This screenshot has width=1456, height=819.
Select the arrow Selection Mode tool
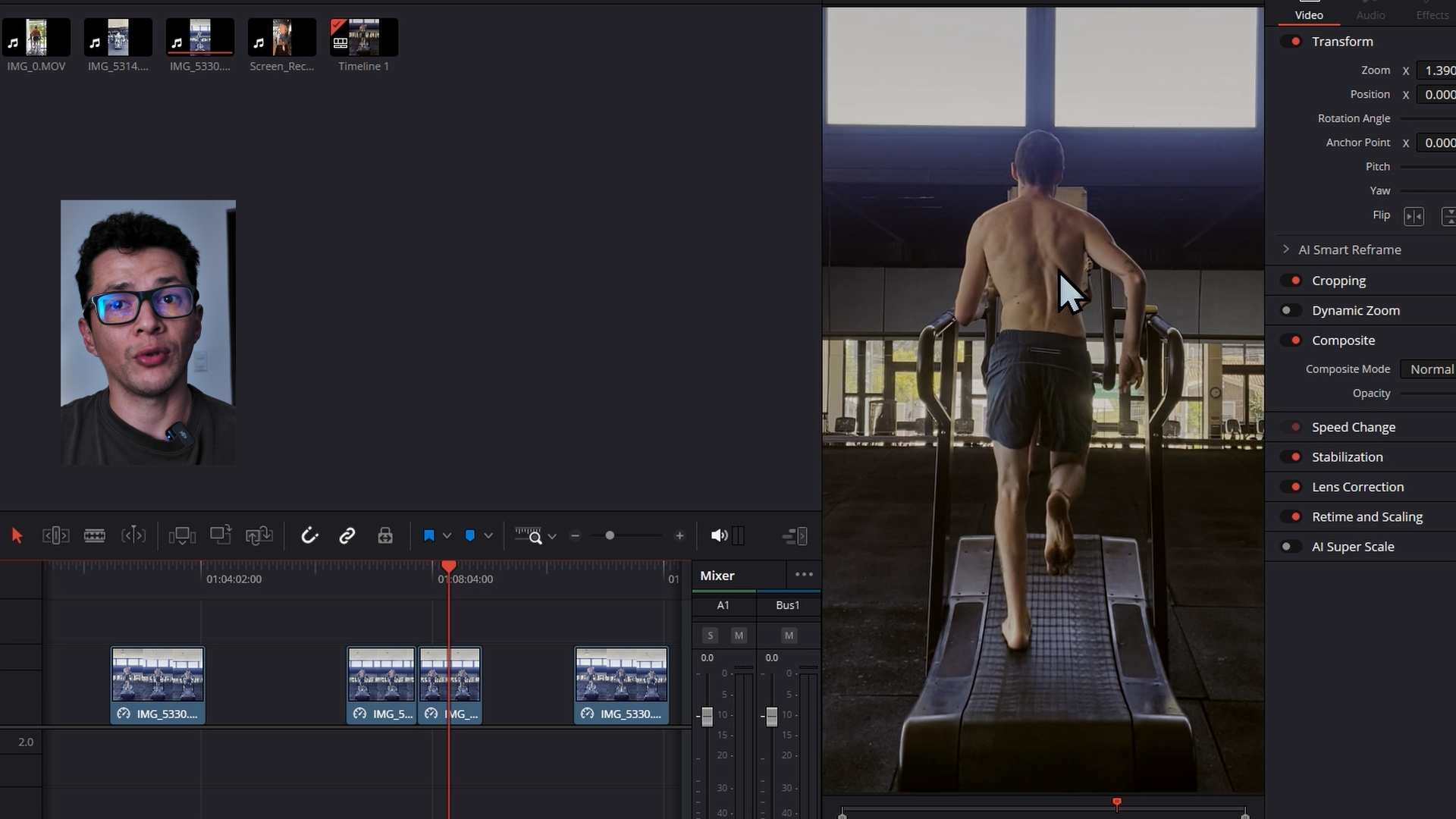(17, 536)
